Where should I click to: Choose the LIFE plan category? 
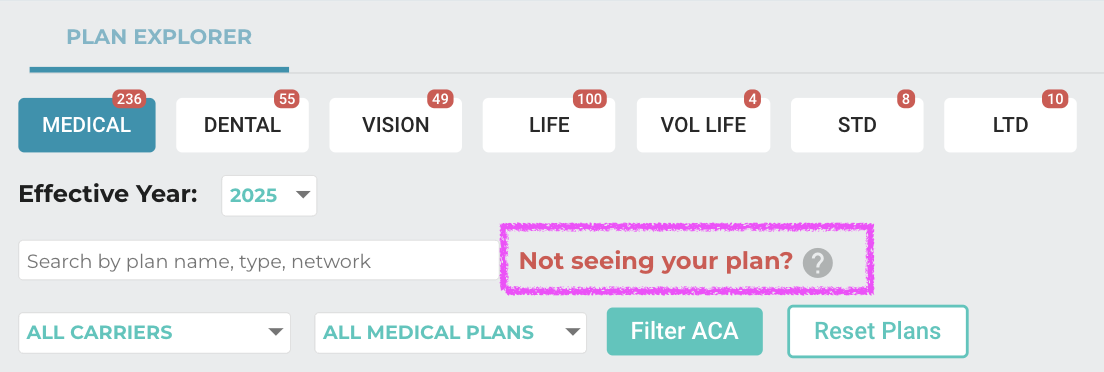click(549, 125)
